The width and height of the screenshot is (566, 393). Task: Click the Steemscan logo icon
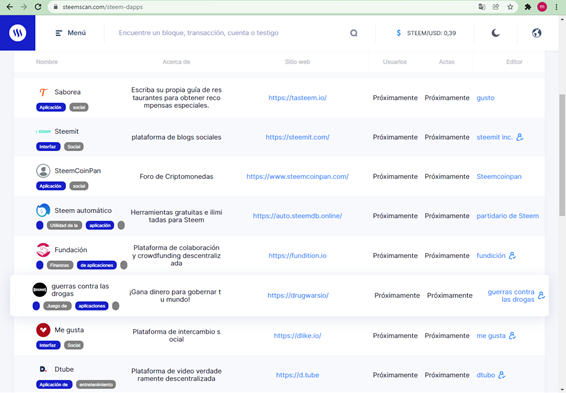[x=17, y=33]
